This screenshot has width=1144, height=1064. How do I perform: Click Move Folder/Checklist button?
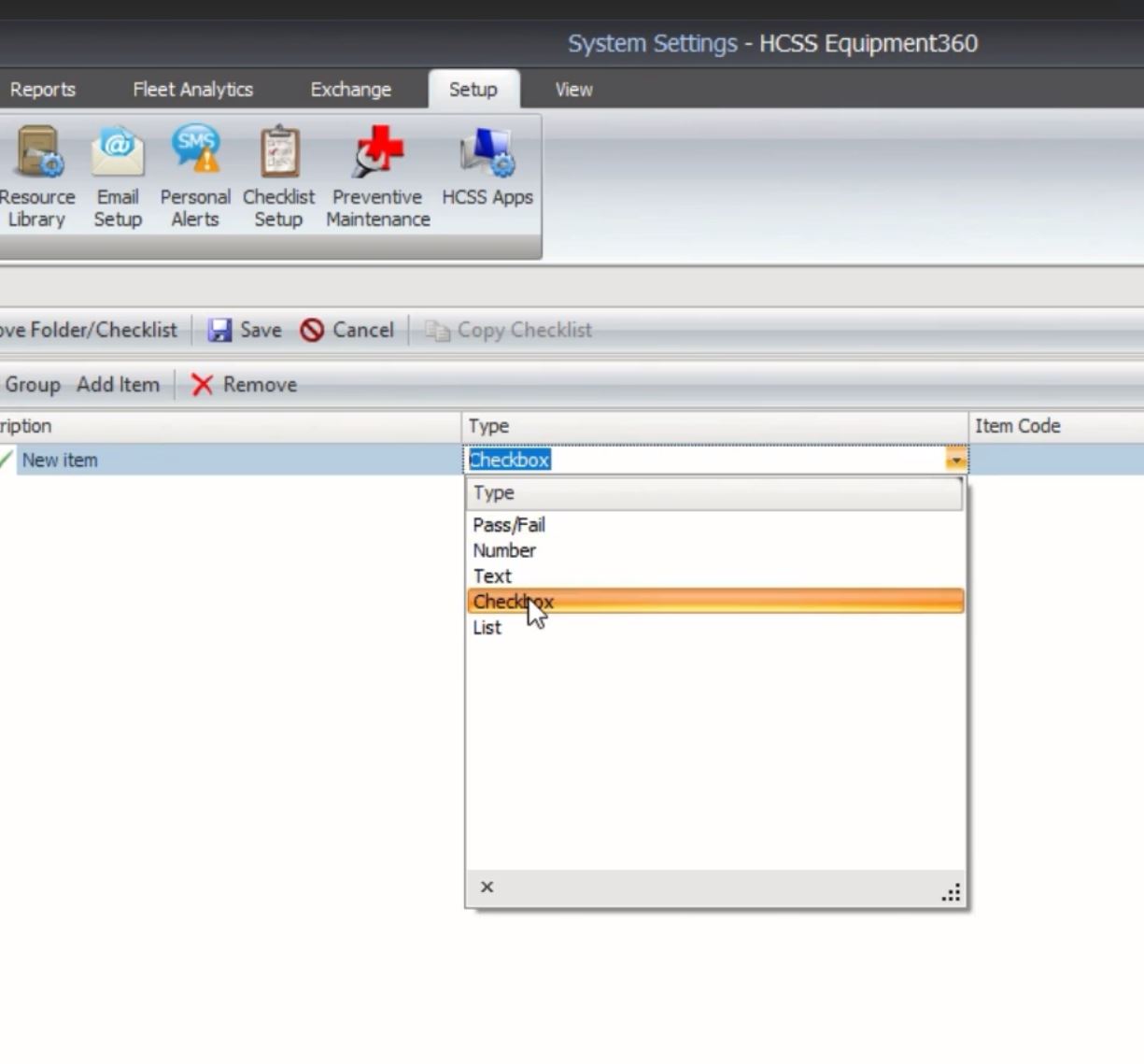point(88,330)
